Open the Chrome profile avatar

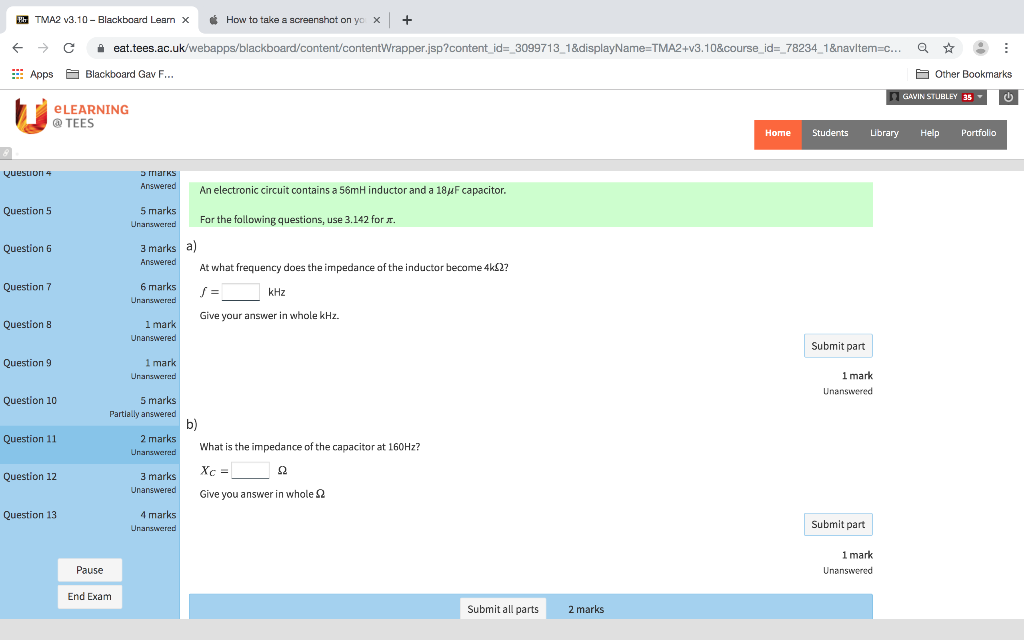click(x=980, y=48)
